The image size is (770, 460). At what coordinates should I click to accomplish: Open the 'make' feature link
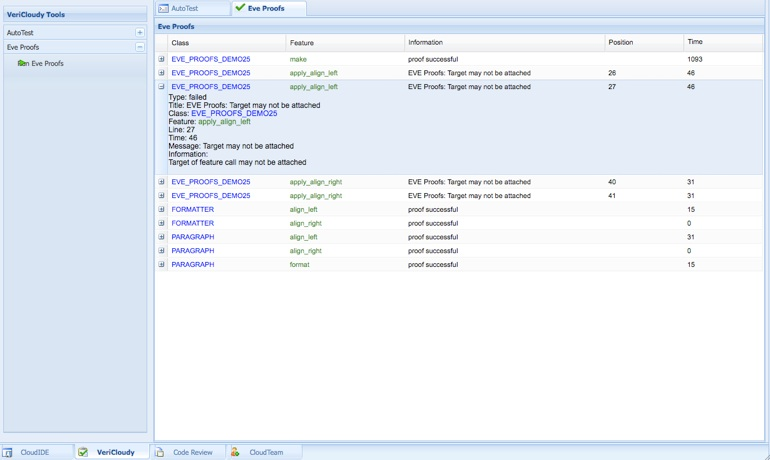point(298,59)
